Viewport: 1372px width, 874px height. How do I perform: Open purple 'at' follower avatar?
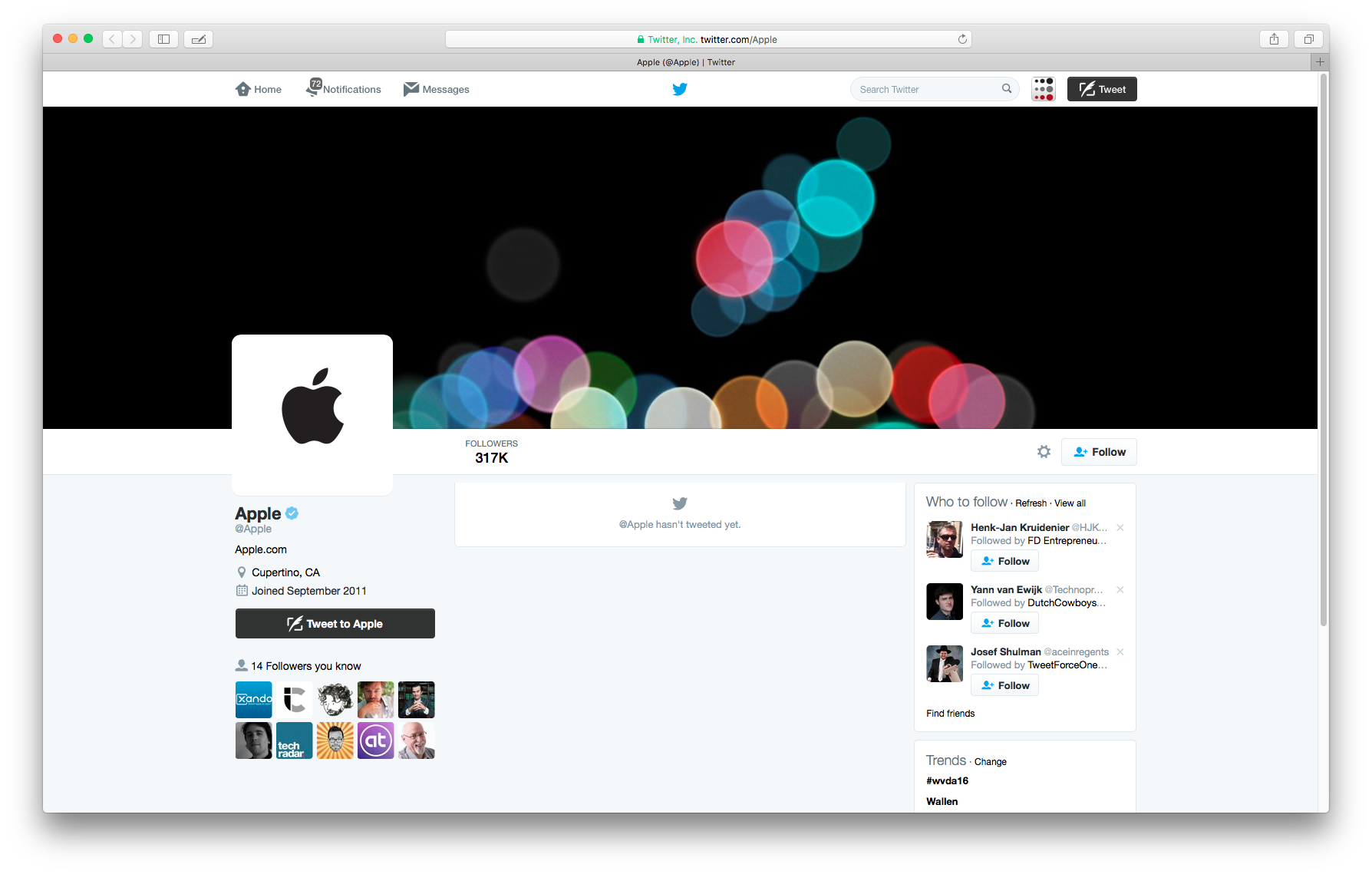pos(376,740)
